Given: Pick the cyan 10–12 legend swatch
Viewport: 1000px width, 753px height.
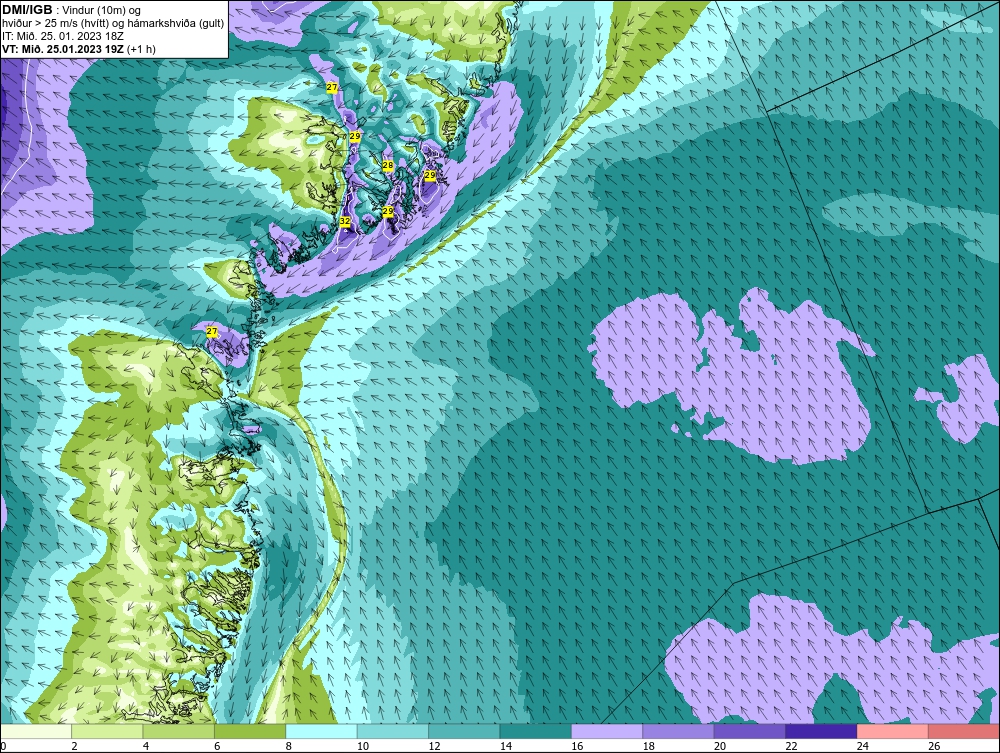Looking at the screenshot, I should (x=393, y=731).
